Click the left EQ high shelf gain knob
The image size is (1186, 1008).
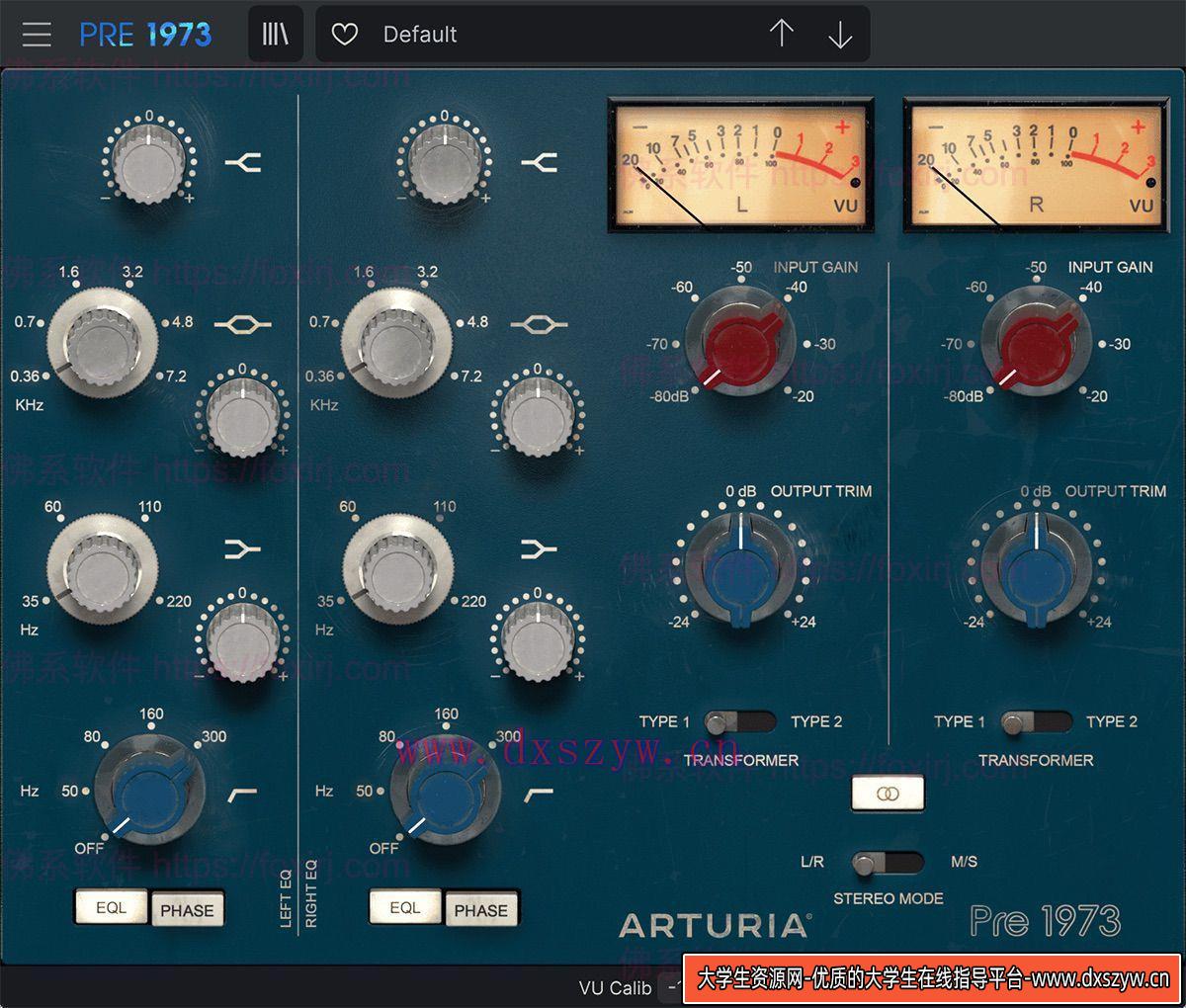tap(149, 164)
